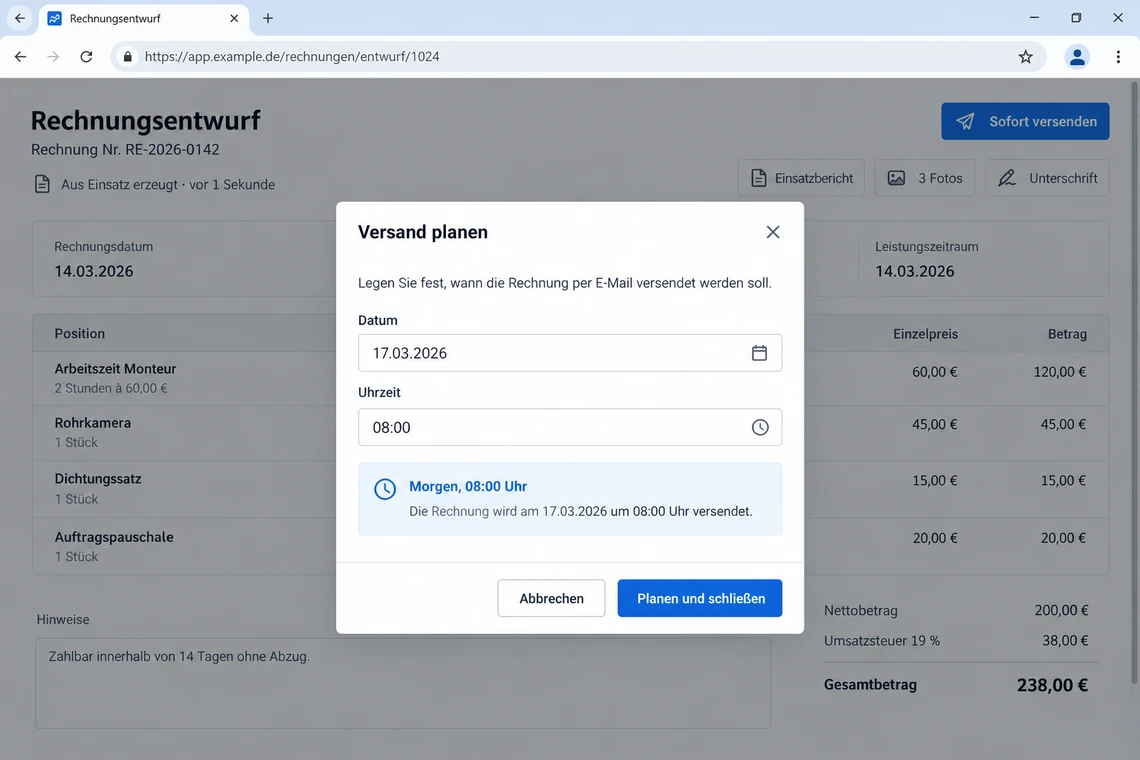Click the Leistungszeitraum value 14.03.2026
The image size is (1140, 760).
(915, 271)
